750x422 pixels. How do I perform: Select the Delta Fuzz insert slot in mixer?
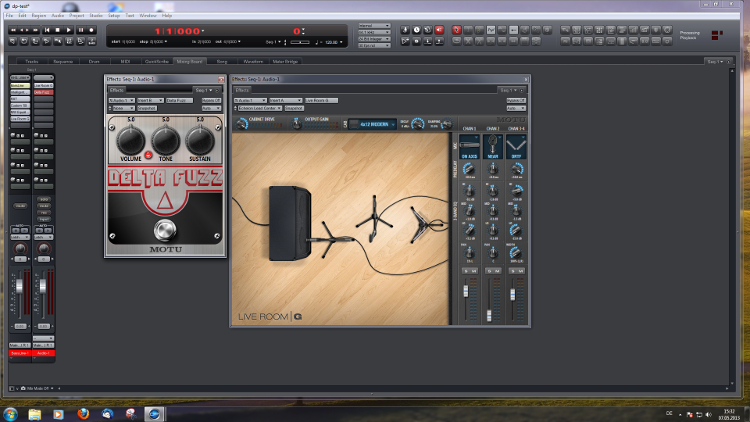tap(44, 92)
